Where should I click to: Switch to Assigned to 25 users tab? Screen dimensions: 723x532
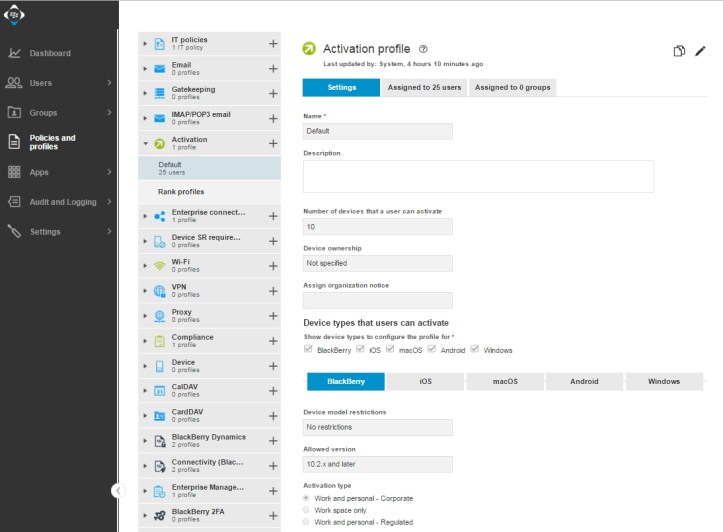pos(424,88)
